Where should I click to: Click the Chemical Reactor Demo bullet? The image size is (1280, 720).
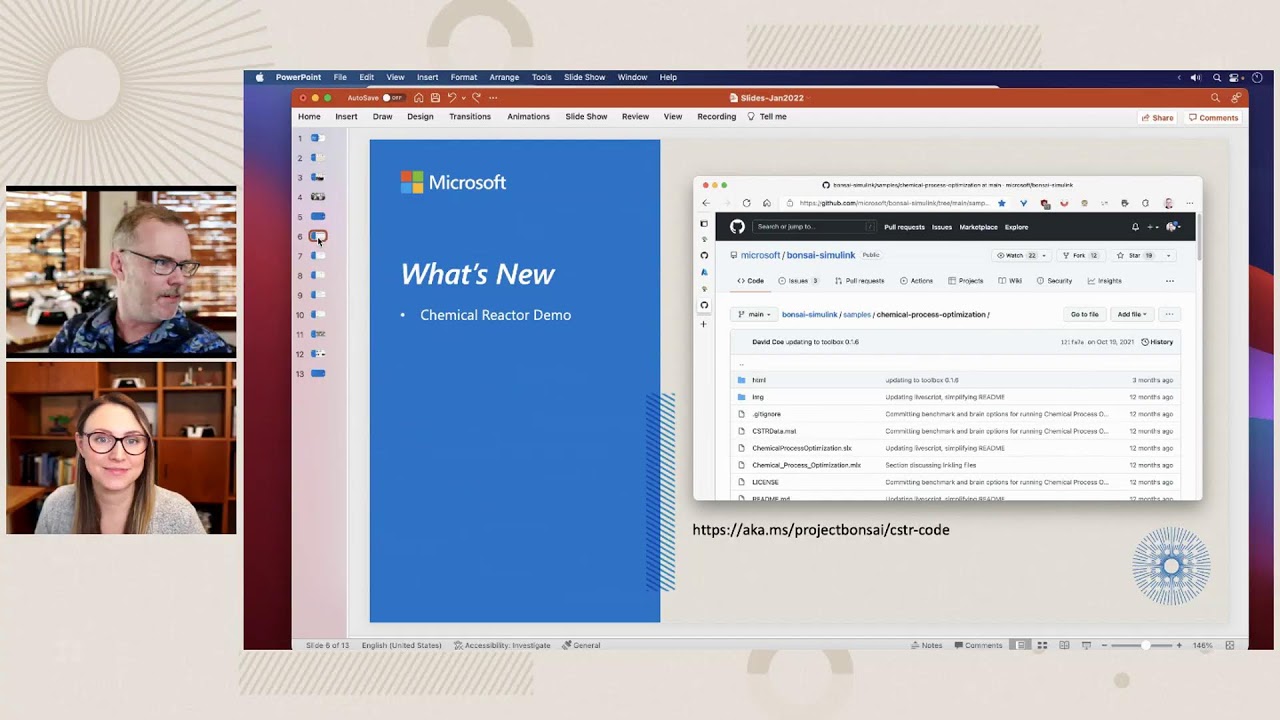point(495,315)
